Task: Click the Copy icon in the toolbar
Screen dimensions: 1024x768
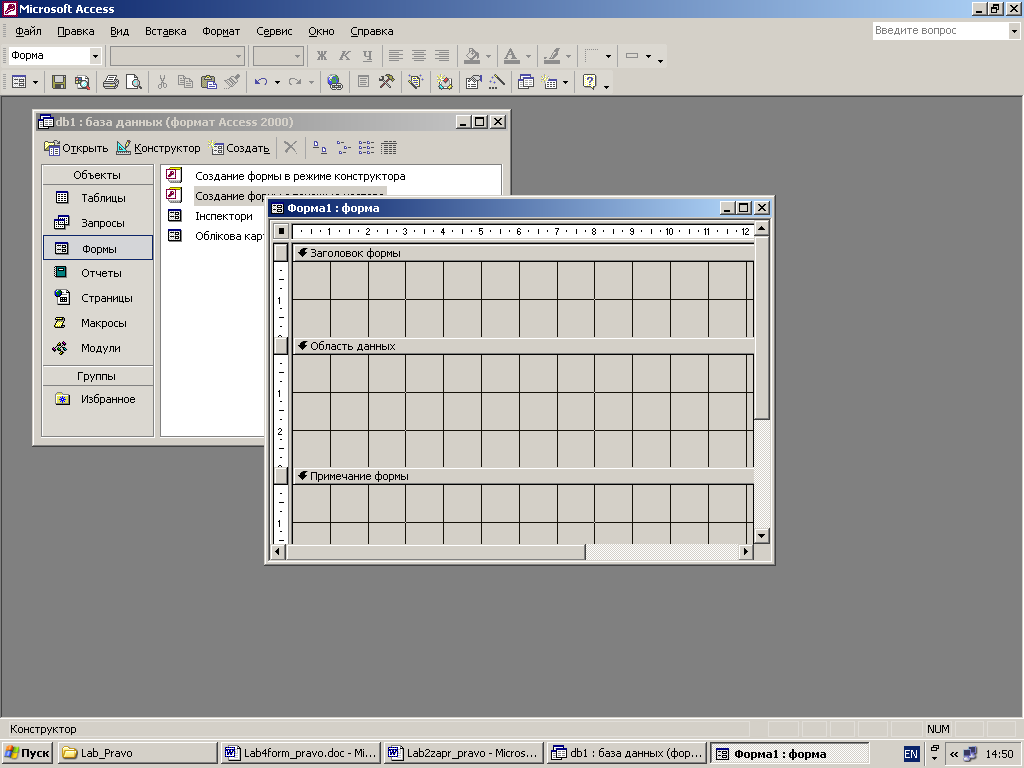Action: 185,82
